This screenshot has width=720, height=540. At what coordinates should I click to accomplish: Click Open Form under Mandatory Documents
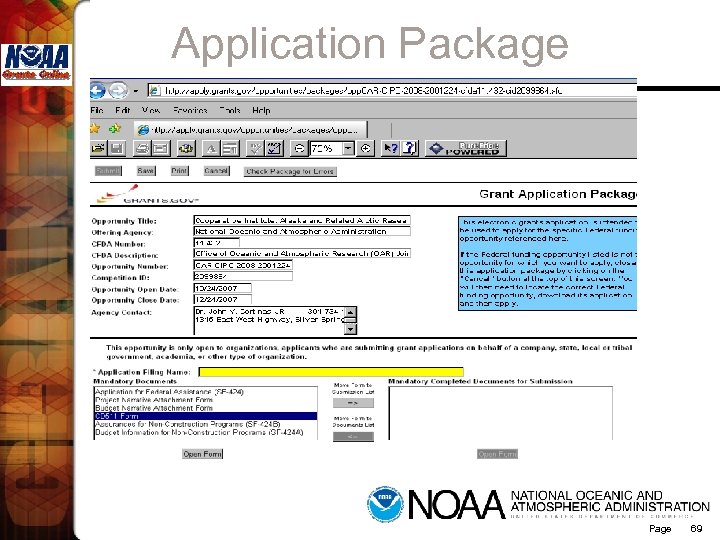pyautogui.click(x=202, y=454)
